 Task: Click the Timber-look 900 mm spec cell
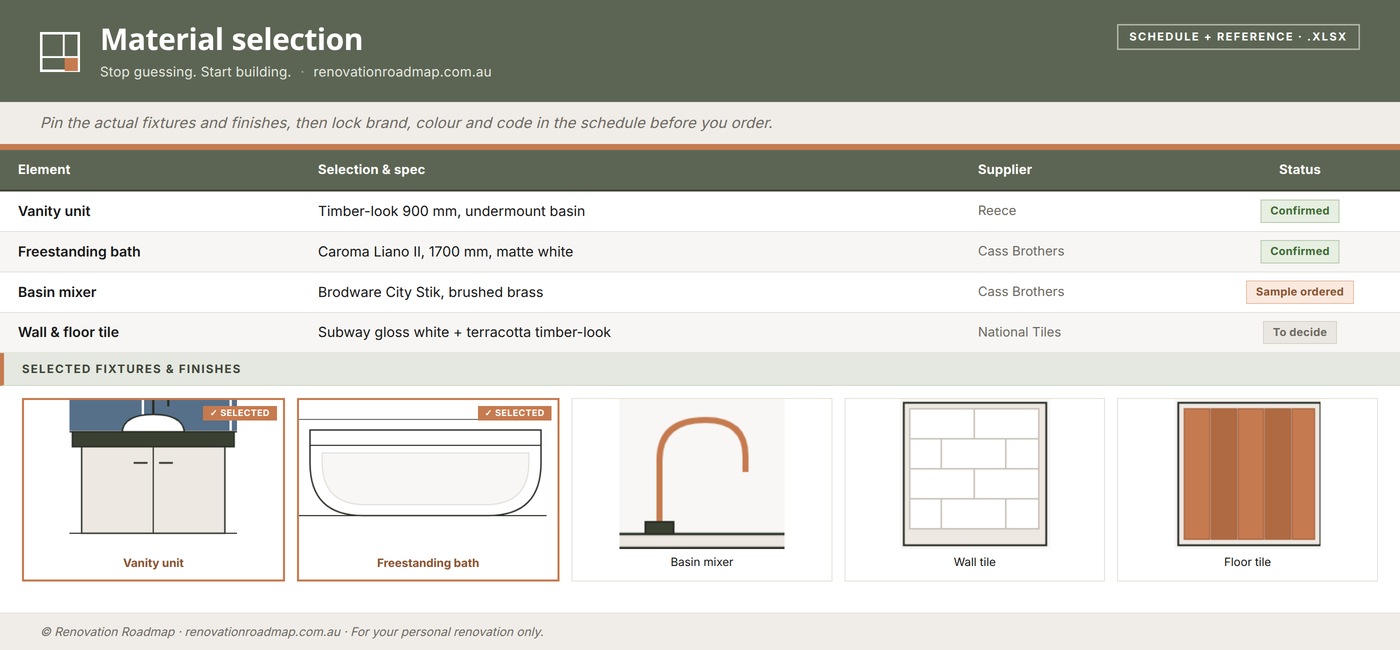(451, 211)
